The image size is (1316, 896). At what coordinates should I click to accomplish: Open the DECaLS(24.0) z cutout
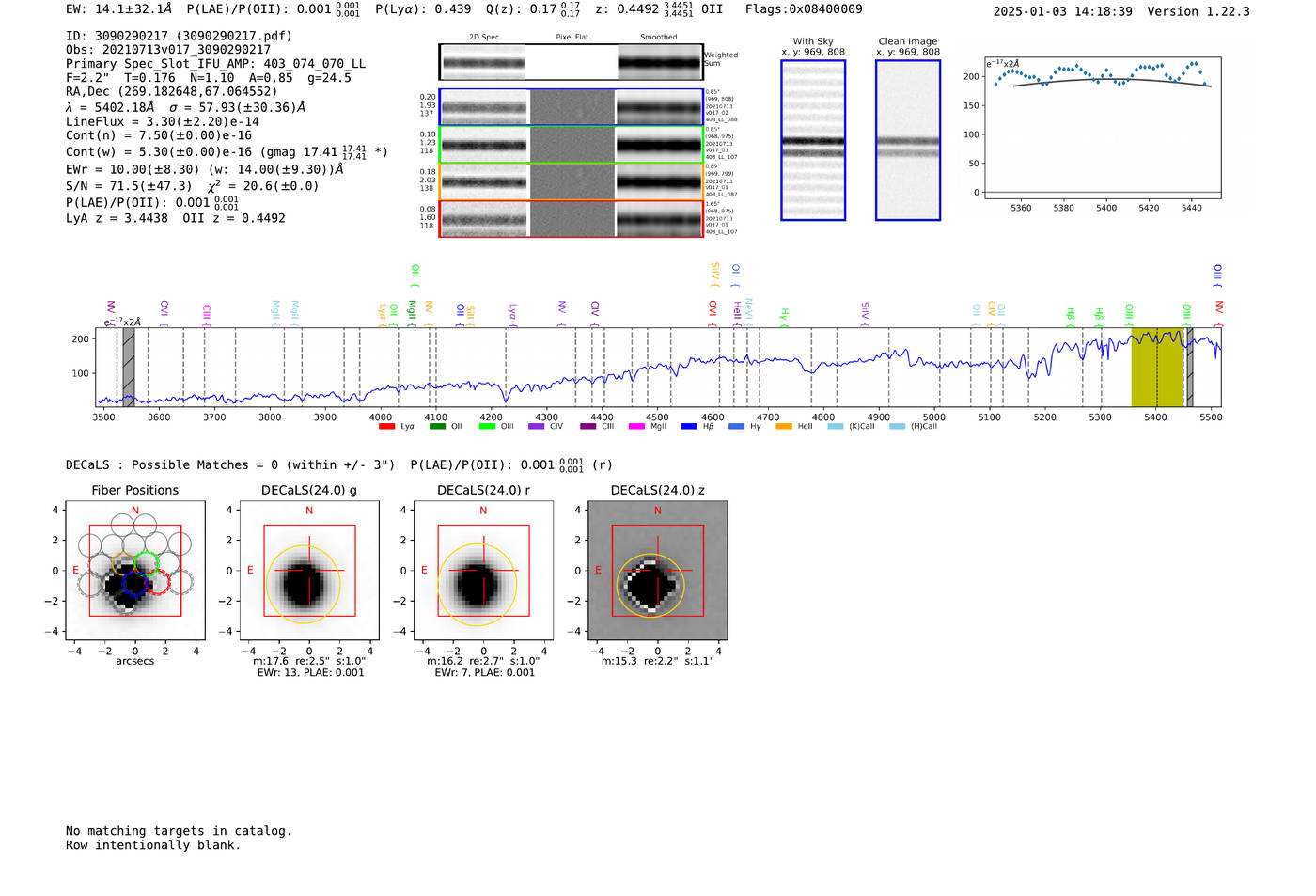(657, 571)
